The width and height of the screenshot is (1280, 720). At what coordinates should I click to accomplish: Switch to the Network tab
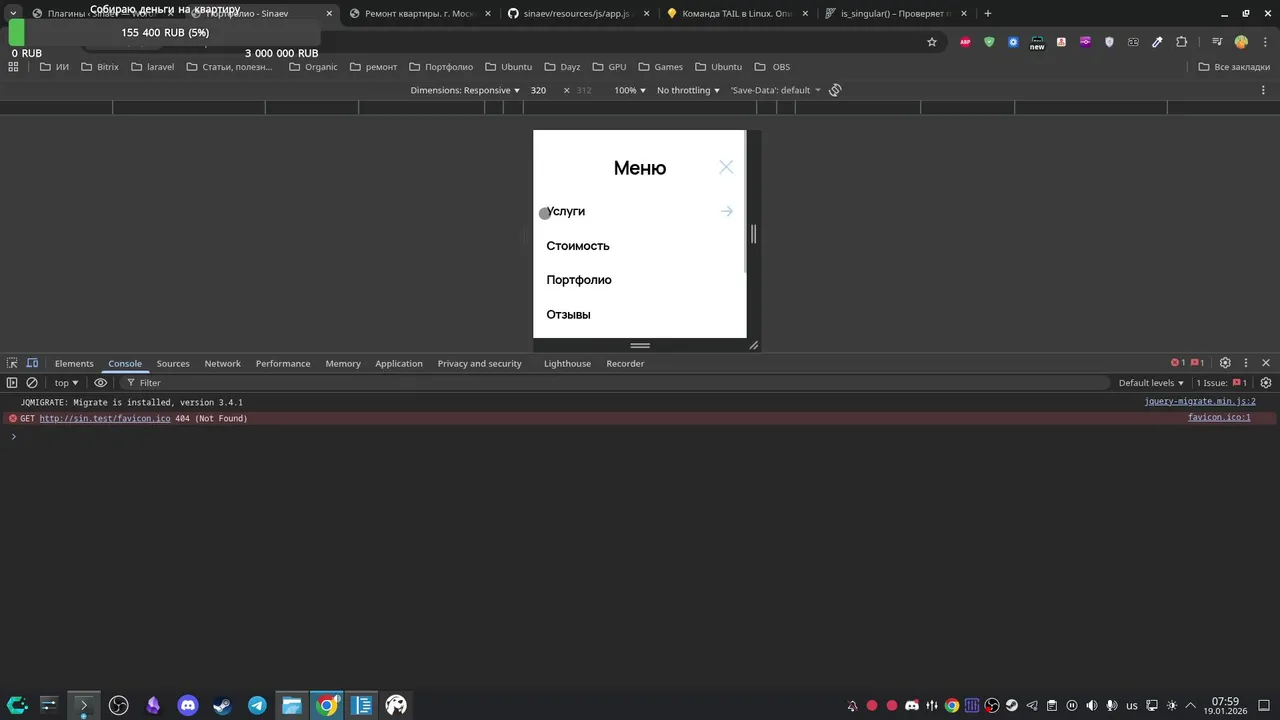(222, 364)
